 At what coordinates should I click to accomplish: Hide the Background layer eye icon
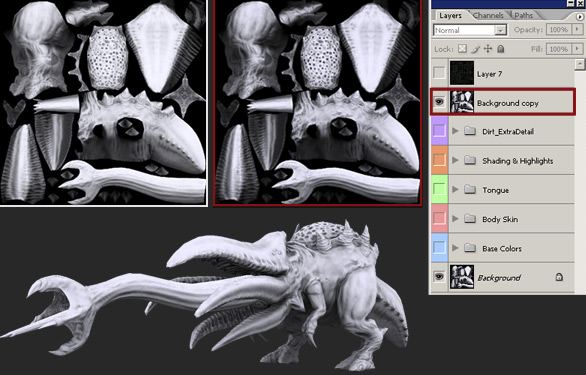(x=439, y=277)
